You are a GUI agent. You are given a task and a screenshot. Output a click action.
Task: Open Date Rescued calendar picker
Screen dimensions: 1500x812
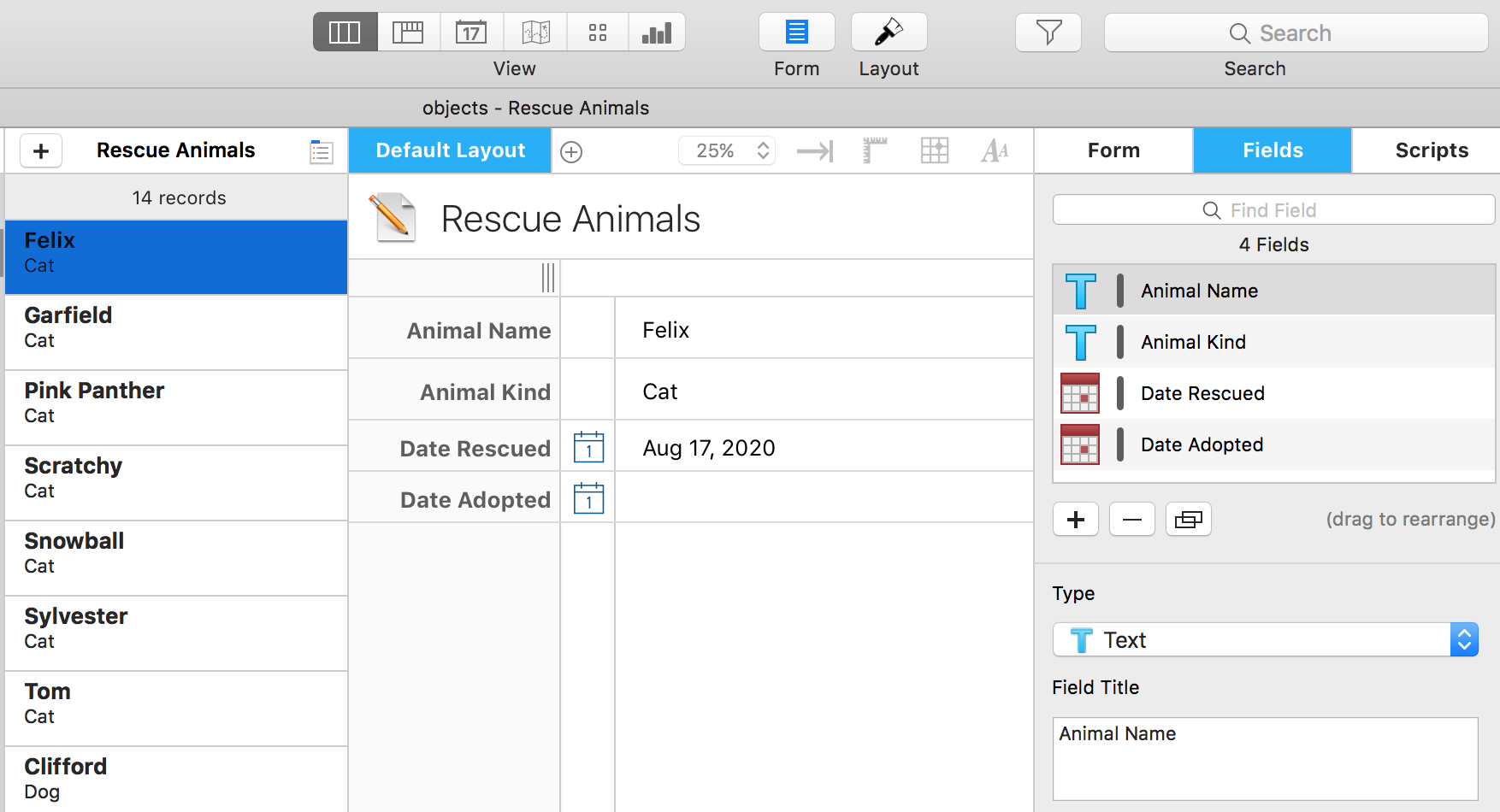(x=588, y=448)
